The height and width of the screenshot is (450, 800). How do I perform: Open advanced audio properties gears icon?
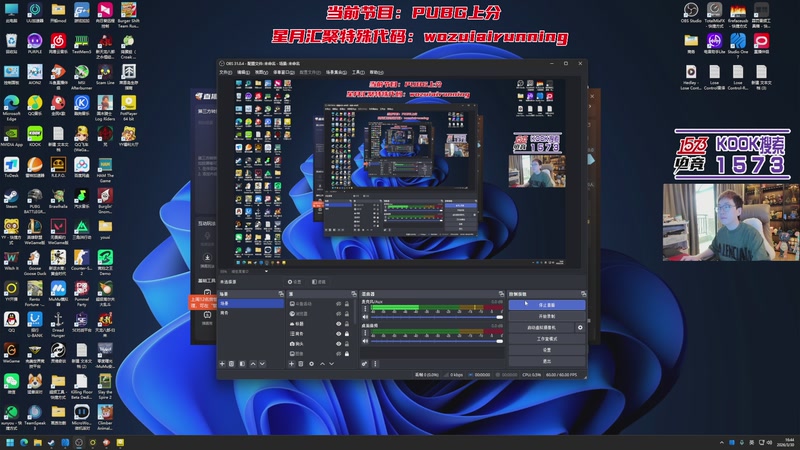pyautogui.click(x=364, y=364)
